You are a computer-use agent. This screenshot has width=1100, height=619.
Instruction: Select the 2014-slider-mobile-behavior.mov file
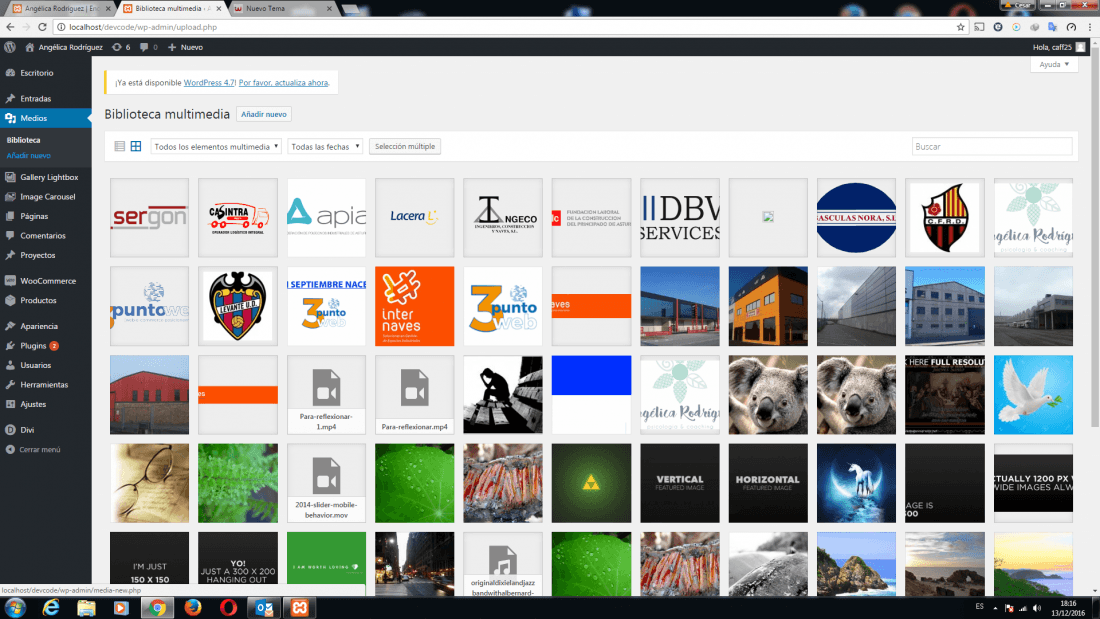(x=326, y=483)
